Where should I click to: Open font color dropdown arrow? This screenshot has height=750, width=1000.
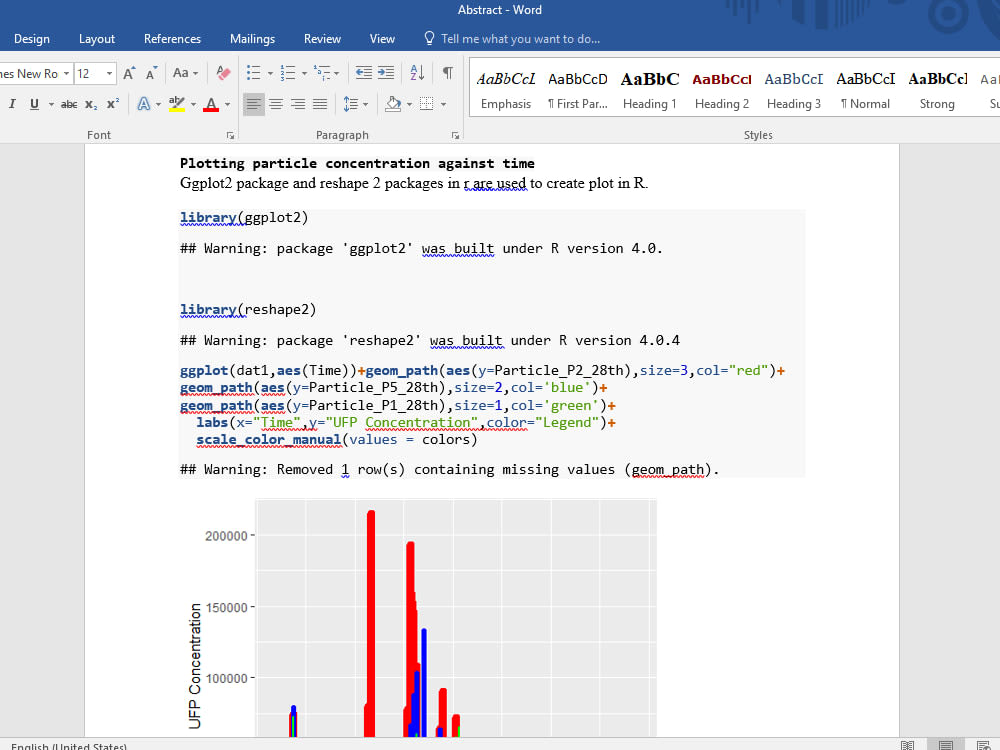[x=228, y=104]
